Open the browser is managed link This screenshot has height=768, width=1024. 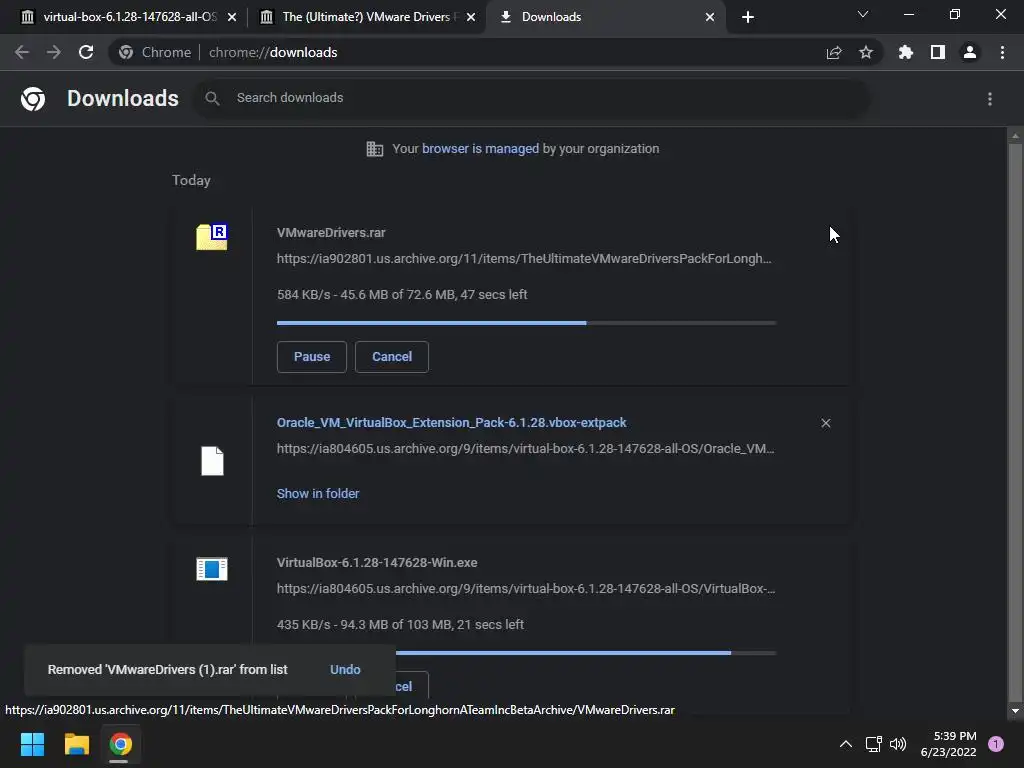[x=480, y=149]
